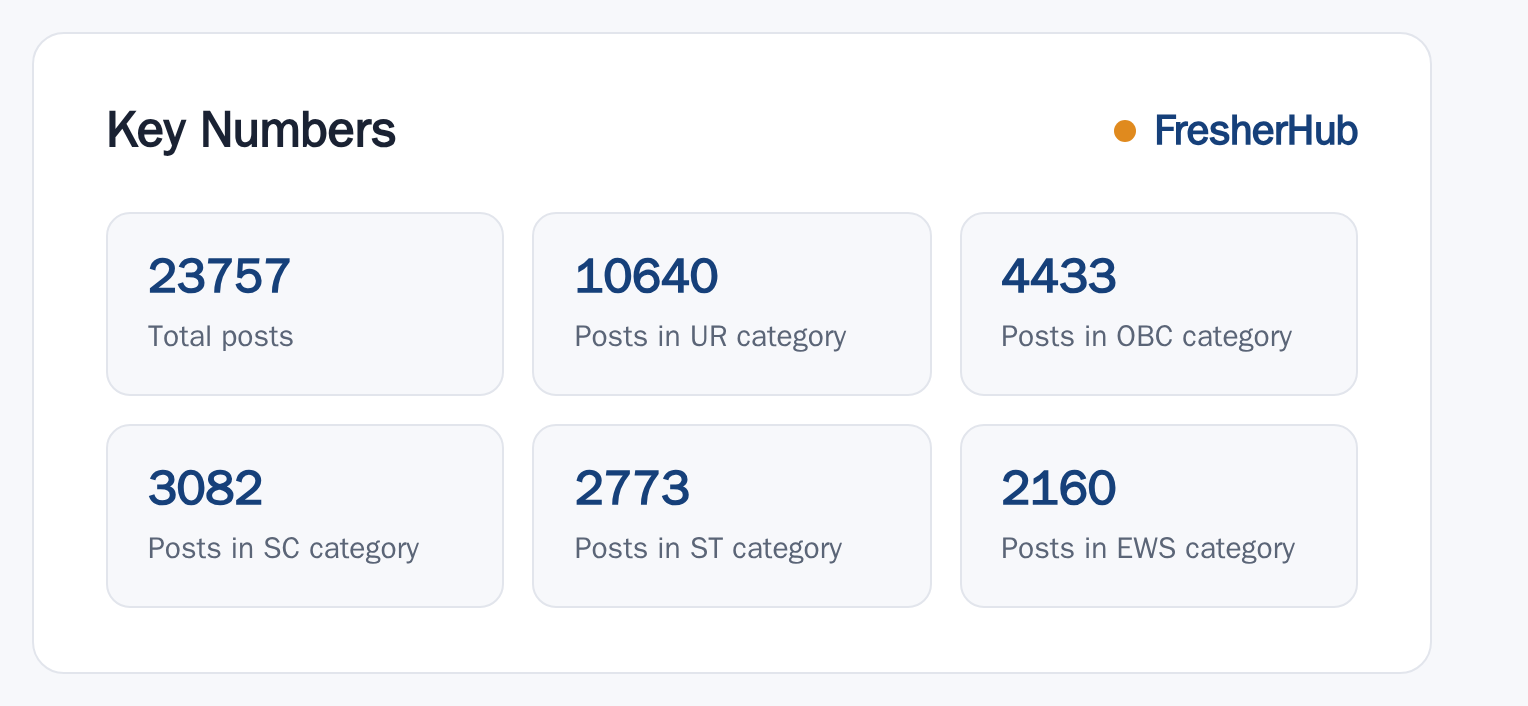Click the 'Posts in ST category' label

[708, 549]
